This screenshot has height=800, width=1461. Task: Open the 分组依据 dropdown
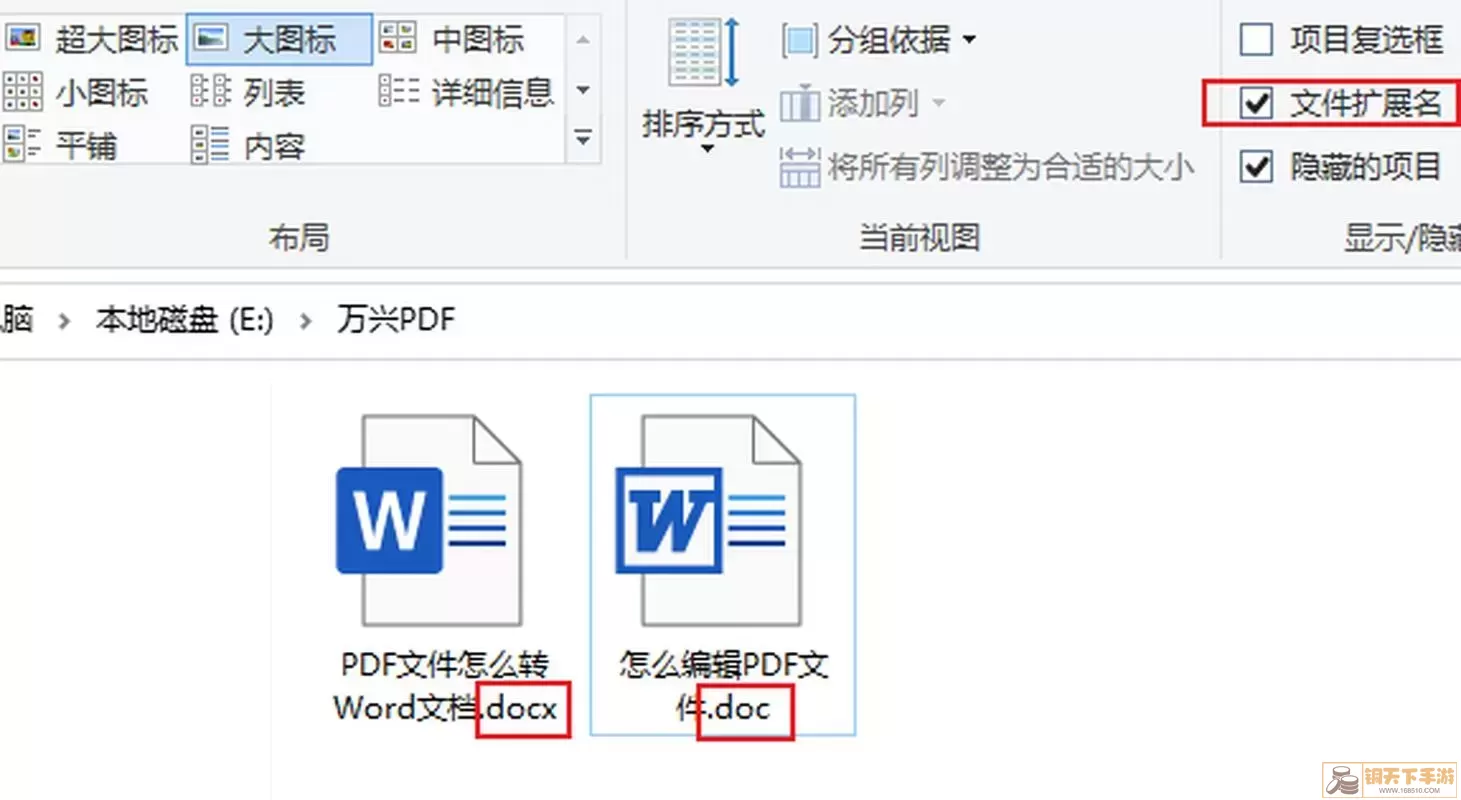879,41
